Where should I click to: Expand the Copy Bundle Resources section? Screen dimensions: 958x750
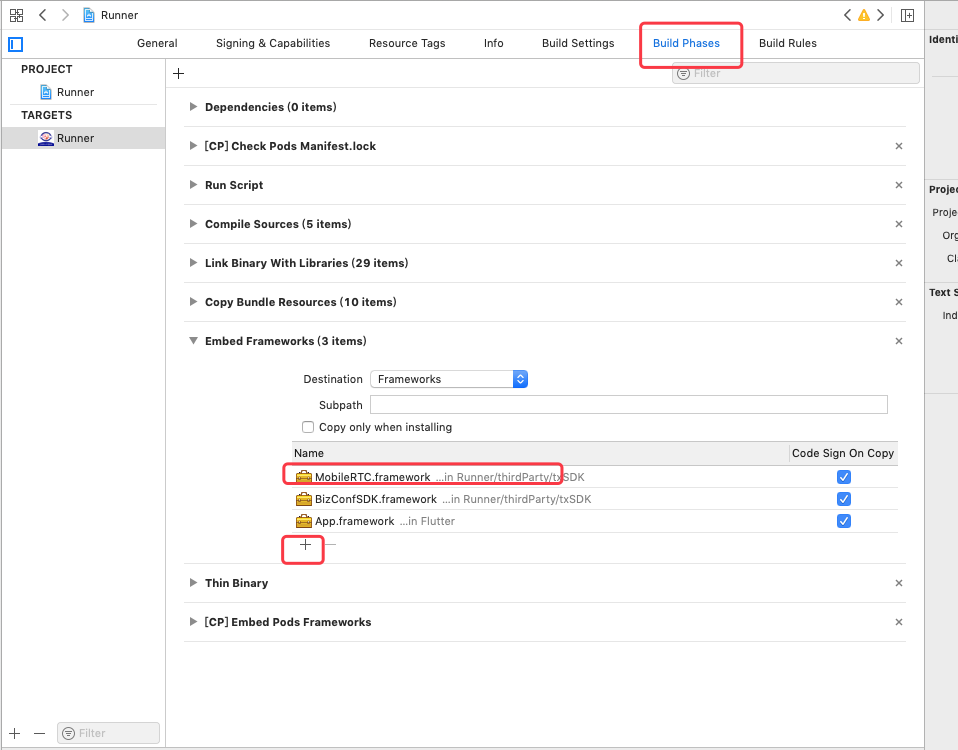coord(193,302)
